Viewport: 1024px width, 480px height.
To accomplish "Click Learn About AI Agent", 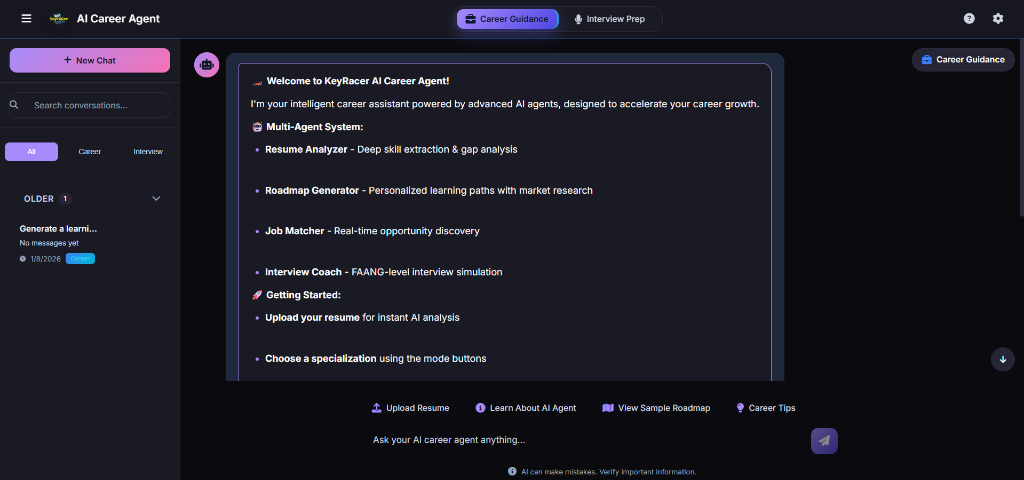I will click(526, 408).
